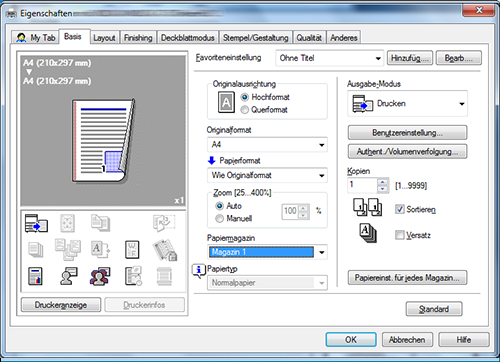This screenshot has height=362, width=500.
Task: Open Authent./Volumenverfolgung... settings
Action: pyautogui.click(x=407, y=152)
